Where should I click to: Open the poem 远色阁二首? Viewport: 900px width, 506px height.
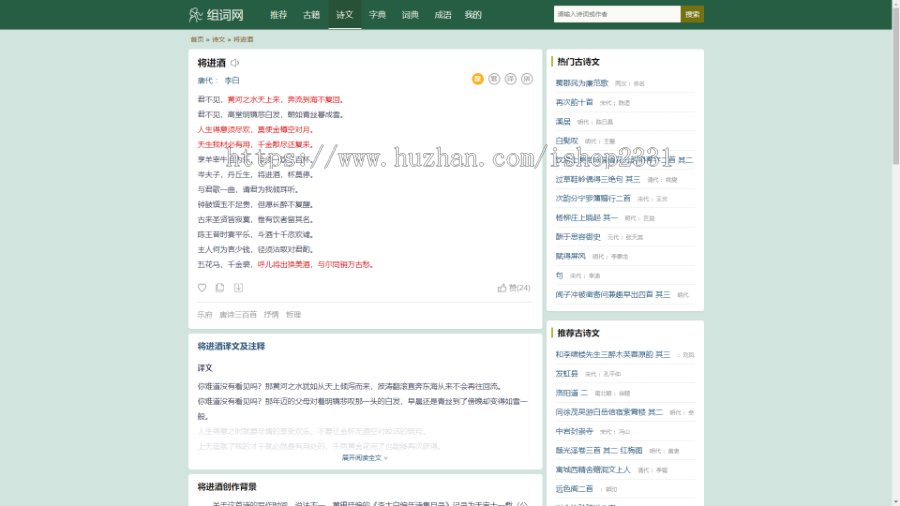[x=574, y=489]
